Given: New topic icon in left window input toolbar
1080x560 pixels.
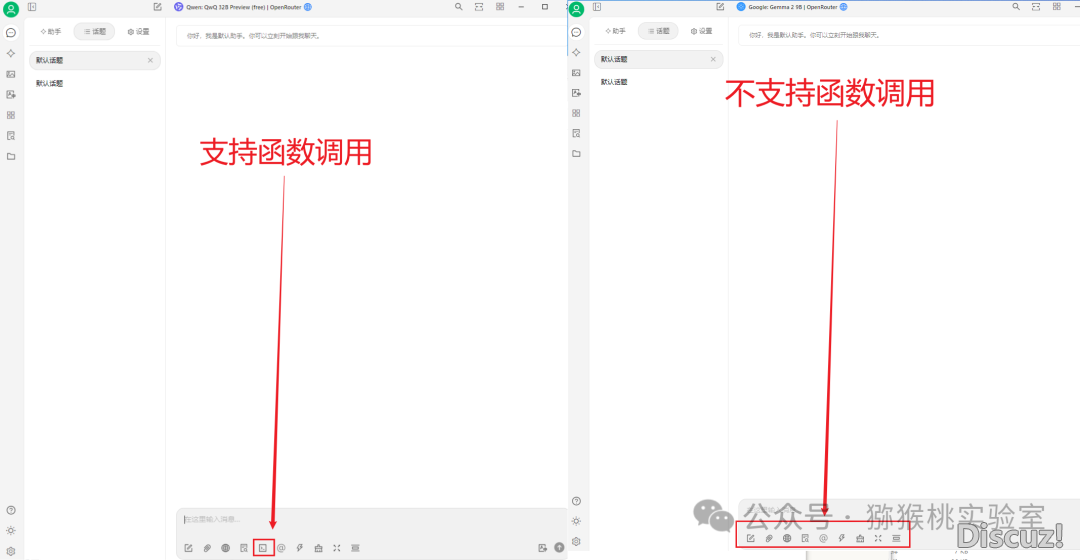Looking at the screenshot, I should point(189,548).
